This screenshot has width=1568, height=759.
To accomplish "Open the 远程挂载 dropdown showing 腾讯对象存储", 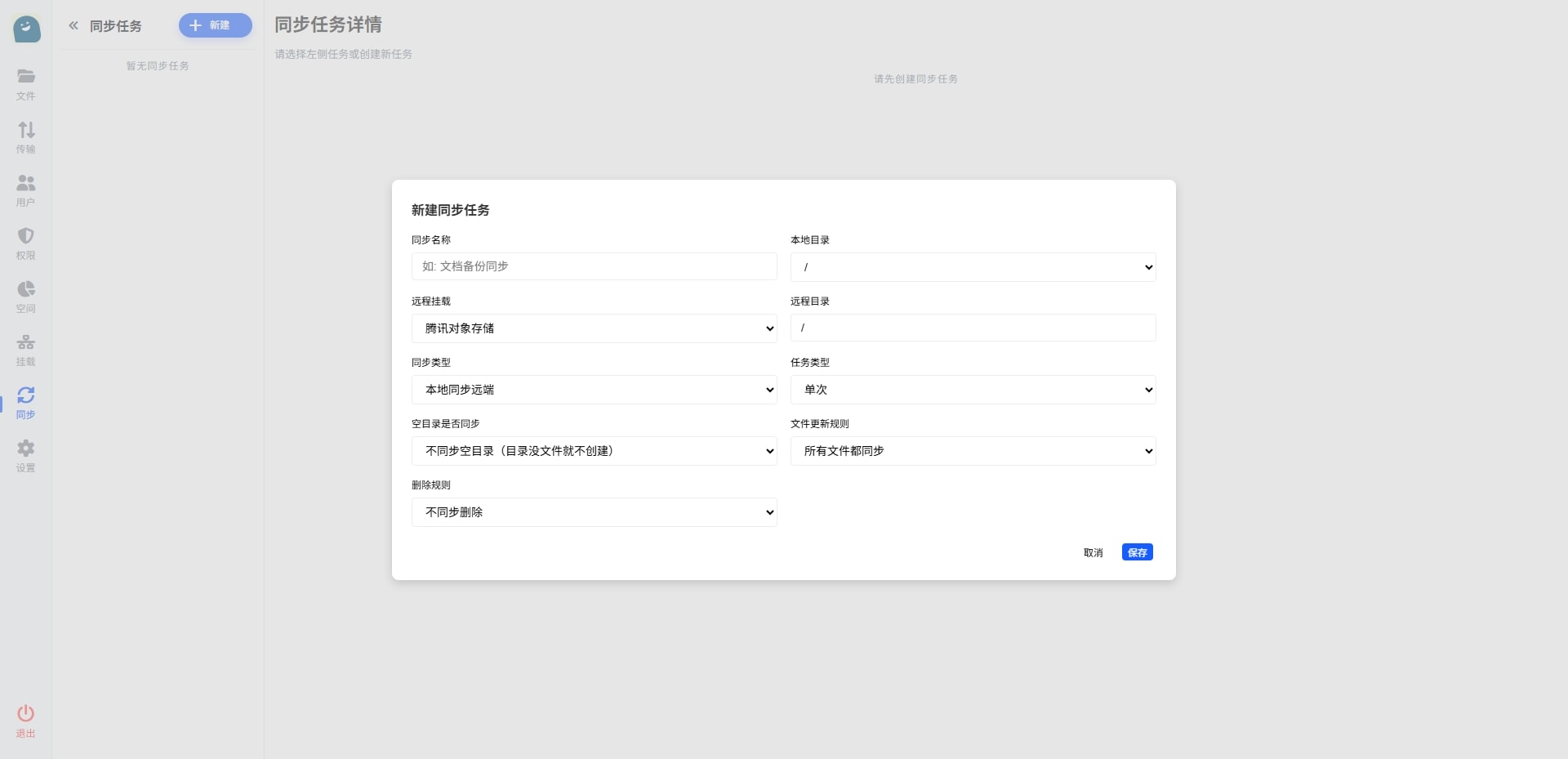I will tap(594, 328).
